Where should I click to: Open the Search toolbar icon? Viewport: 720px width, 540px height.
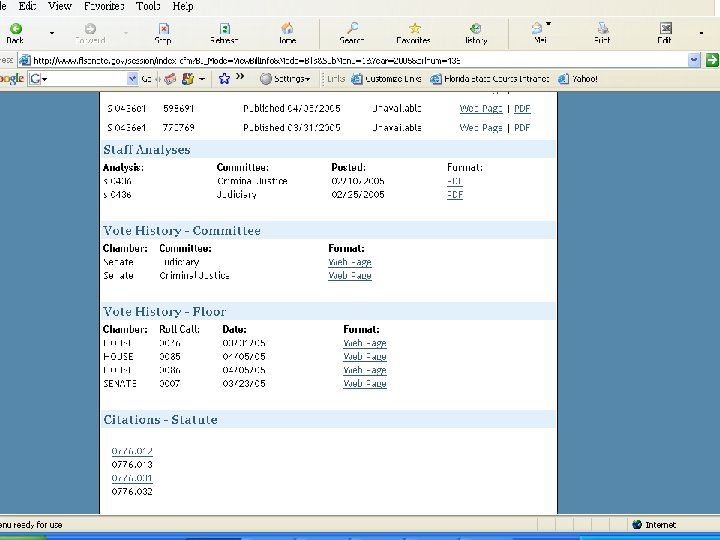point(351,32)
